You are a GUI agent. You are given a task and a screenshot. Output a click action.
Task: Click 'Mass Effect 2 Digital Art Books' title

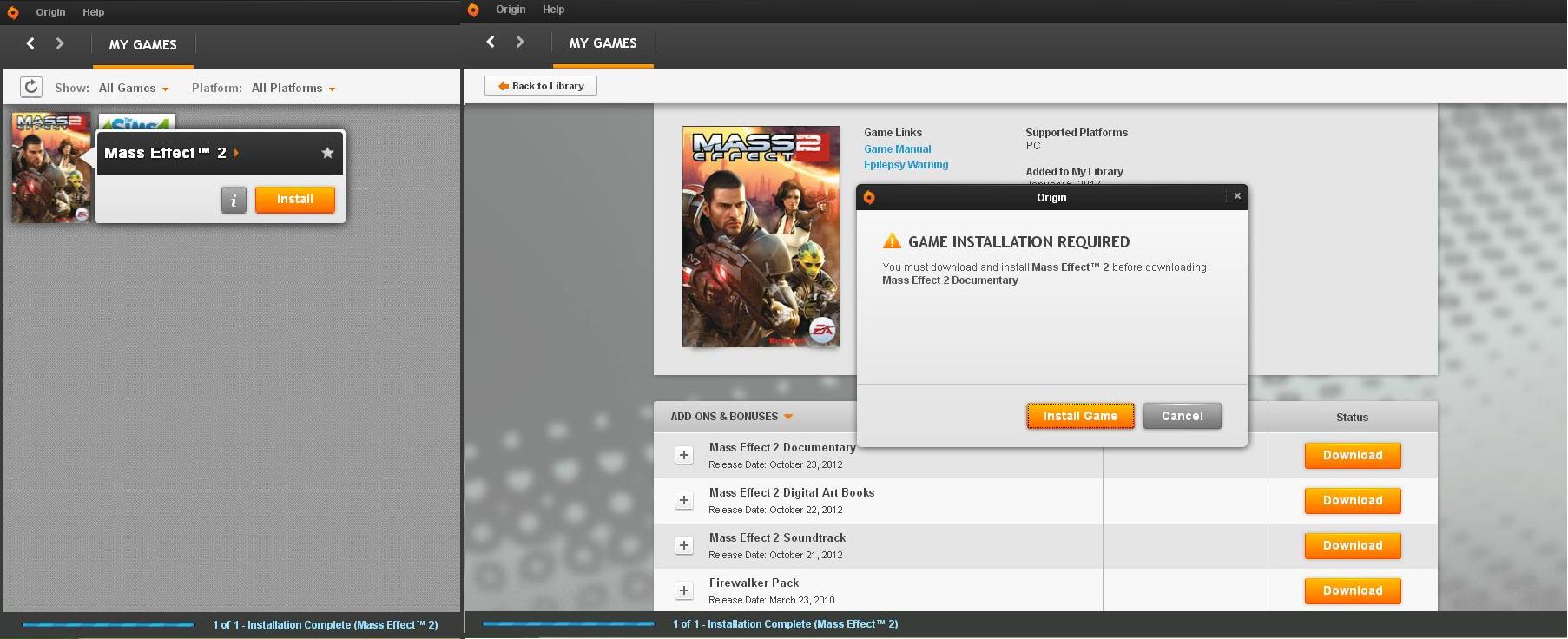(x=792, y=493)
